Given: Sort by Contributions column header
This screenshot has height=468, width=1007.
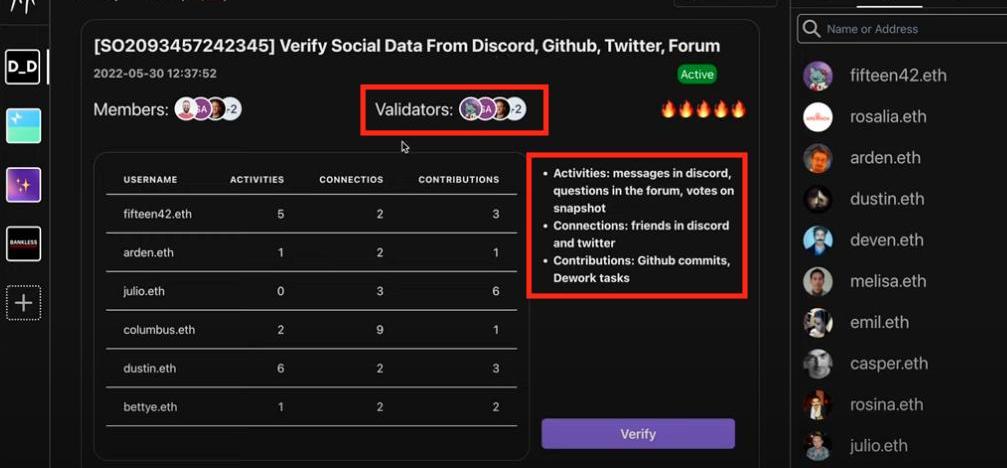Looking at the screenshot, I should 458,180.
